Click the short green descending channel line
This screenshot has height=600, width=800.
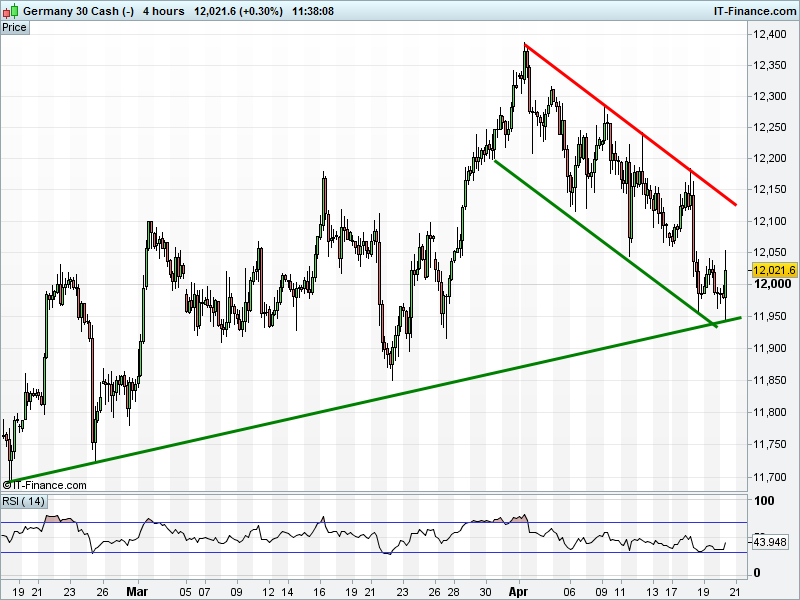(x=606, y=243)
